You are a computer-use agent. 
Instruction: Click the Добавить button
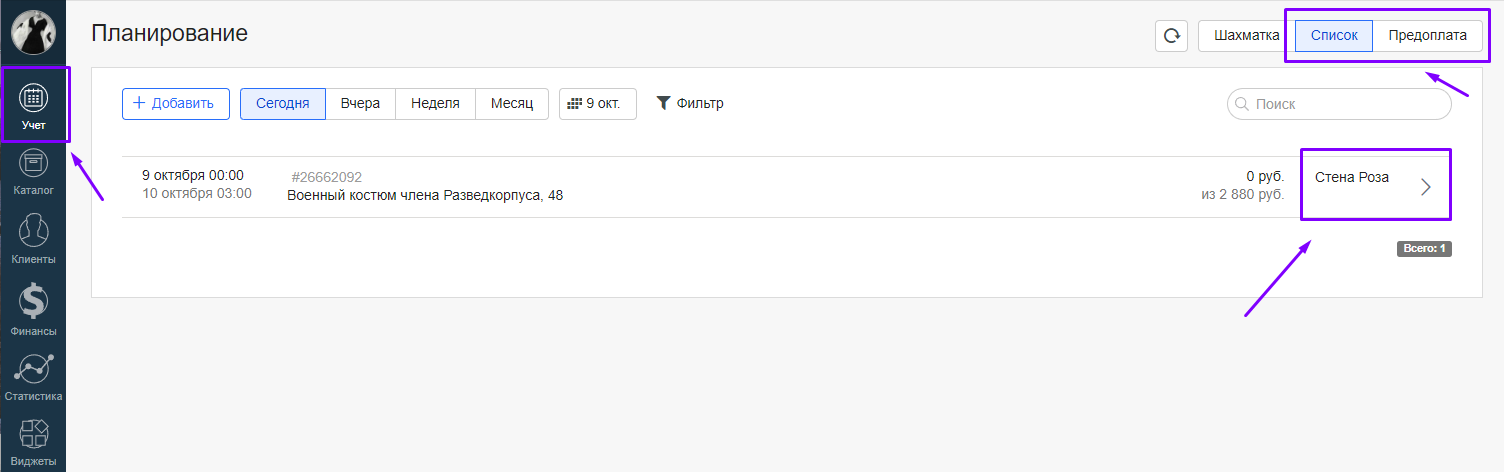(x=175, y=104)
